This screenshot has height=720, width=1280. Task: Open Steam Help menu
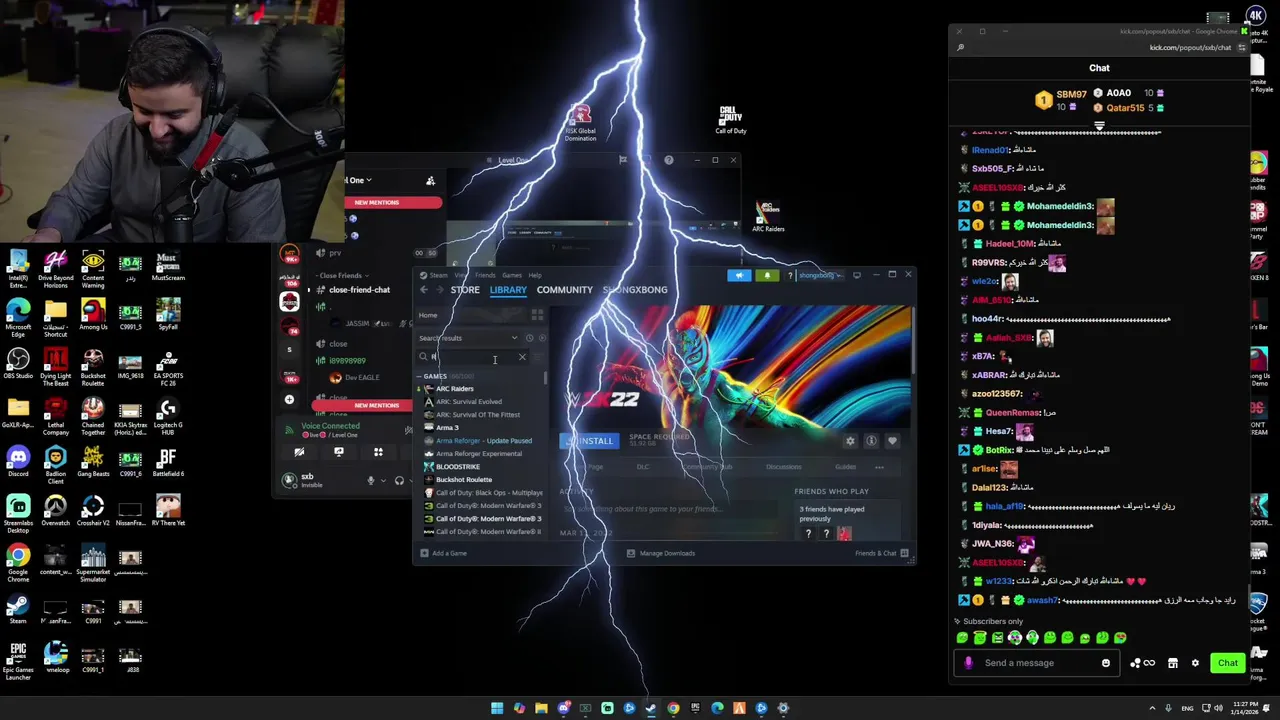(x=535, y=275)
